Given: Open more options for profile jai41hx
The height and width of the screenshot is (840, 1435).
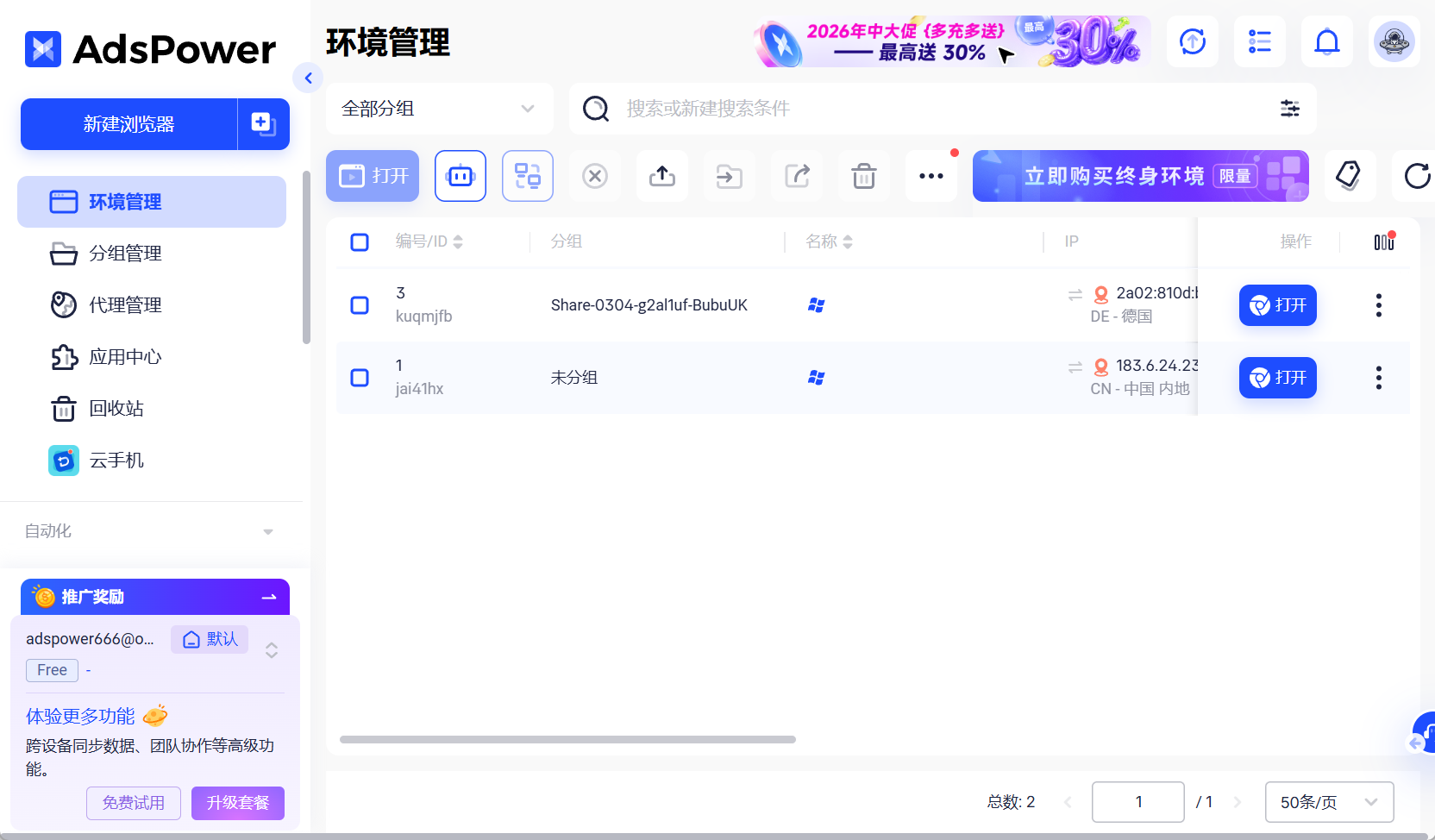Looking at the screenshot, I should coord(1379,378).
